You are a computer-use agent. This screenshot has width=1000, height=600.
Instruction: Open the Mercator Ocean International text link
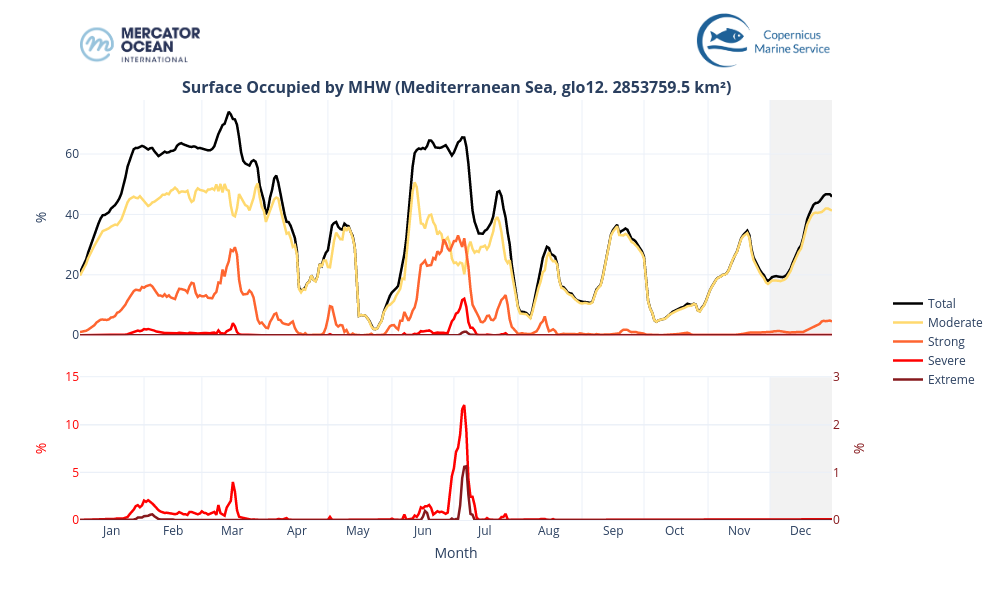[160, 44]
